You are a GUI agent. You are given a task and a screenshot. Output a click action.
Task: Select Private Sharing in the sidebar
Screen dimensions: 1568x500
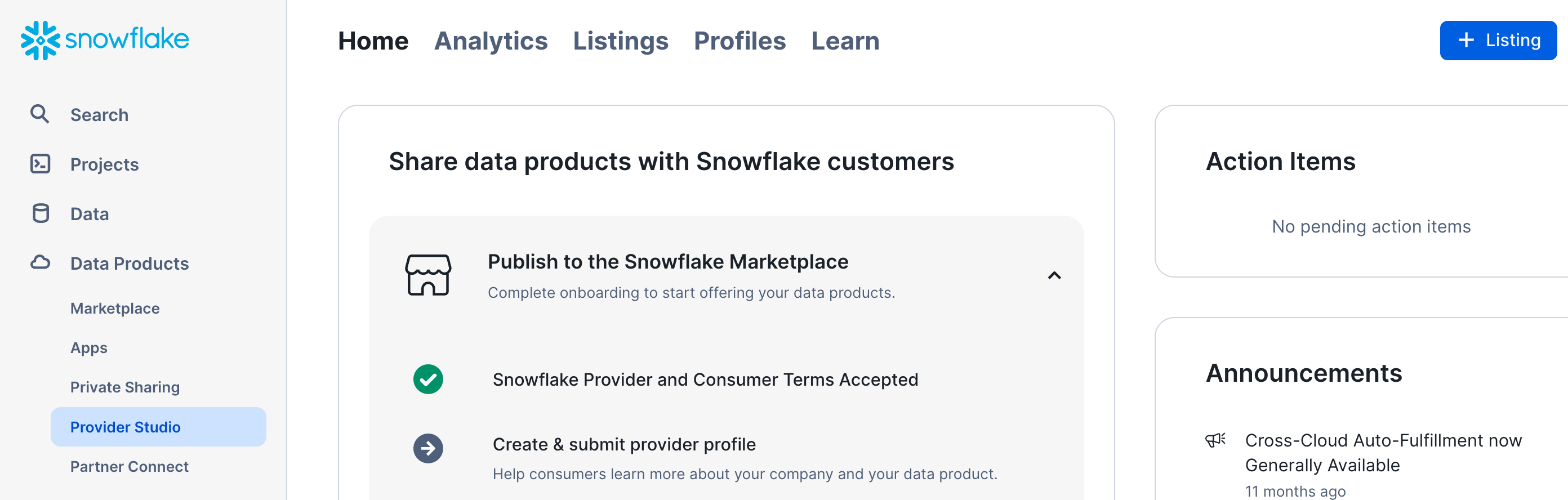coord(125,387)
